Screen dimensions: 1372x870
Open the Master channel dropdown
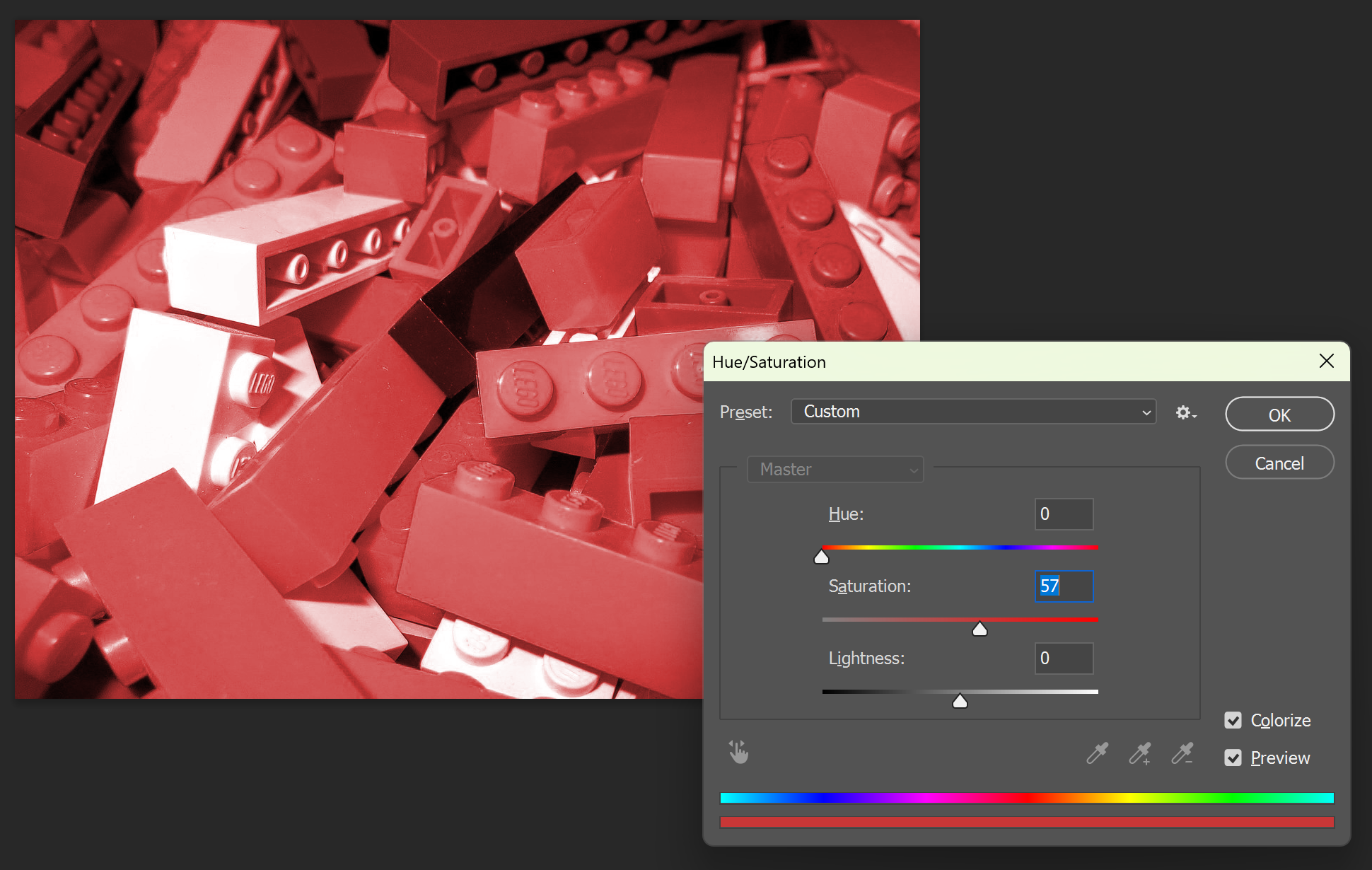point(835,470)
